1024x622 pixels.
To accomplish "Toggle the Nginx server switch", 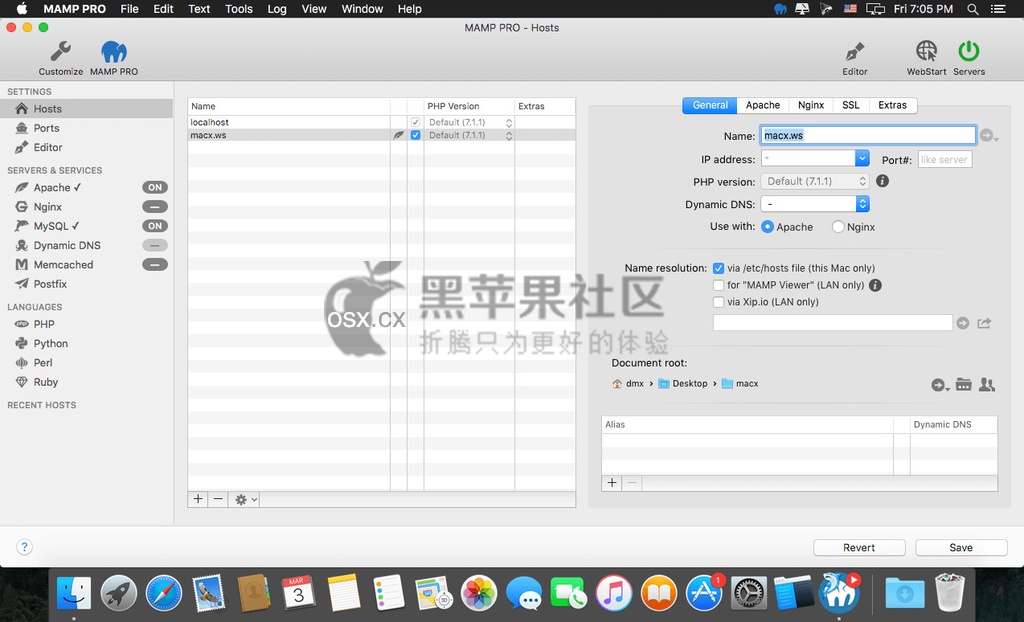I will pos(155,207).
